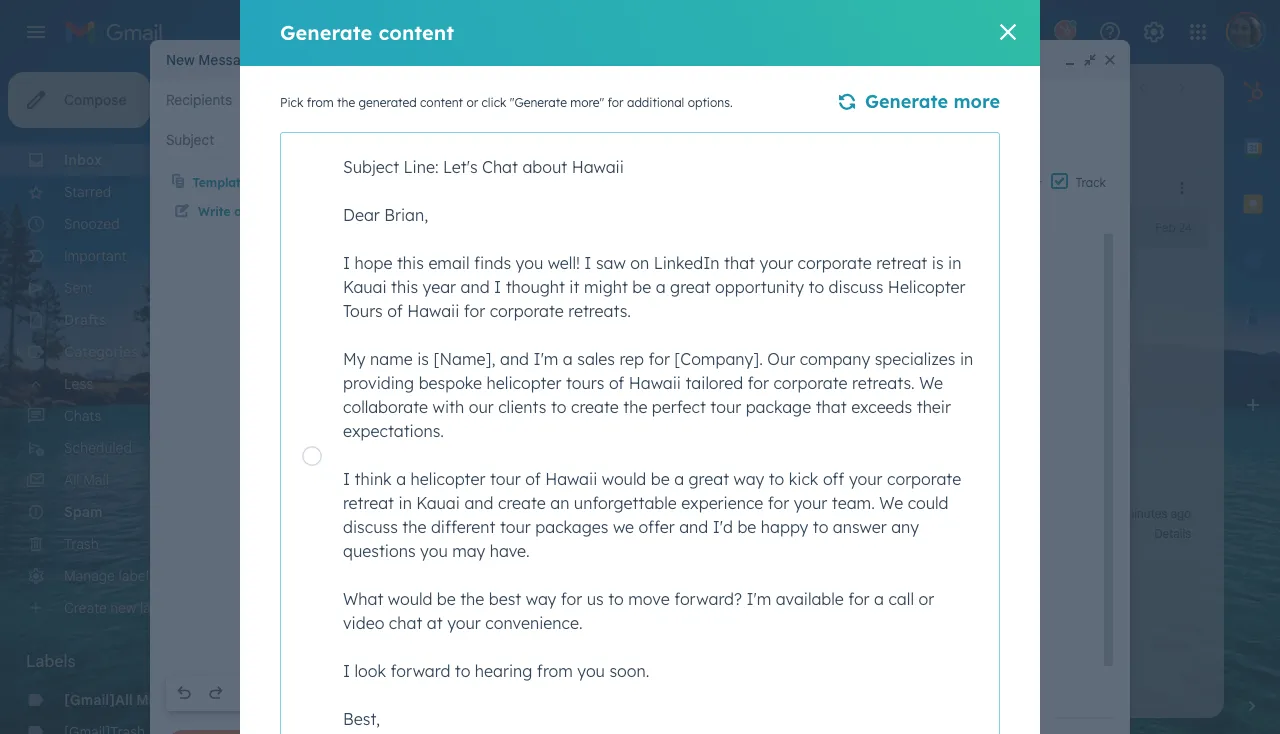Open the more options three-dot menu

[x=1182, y=188]
